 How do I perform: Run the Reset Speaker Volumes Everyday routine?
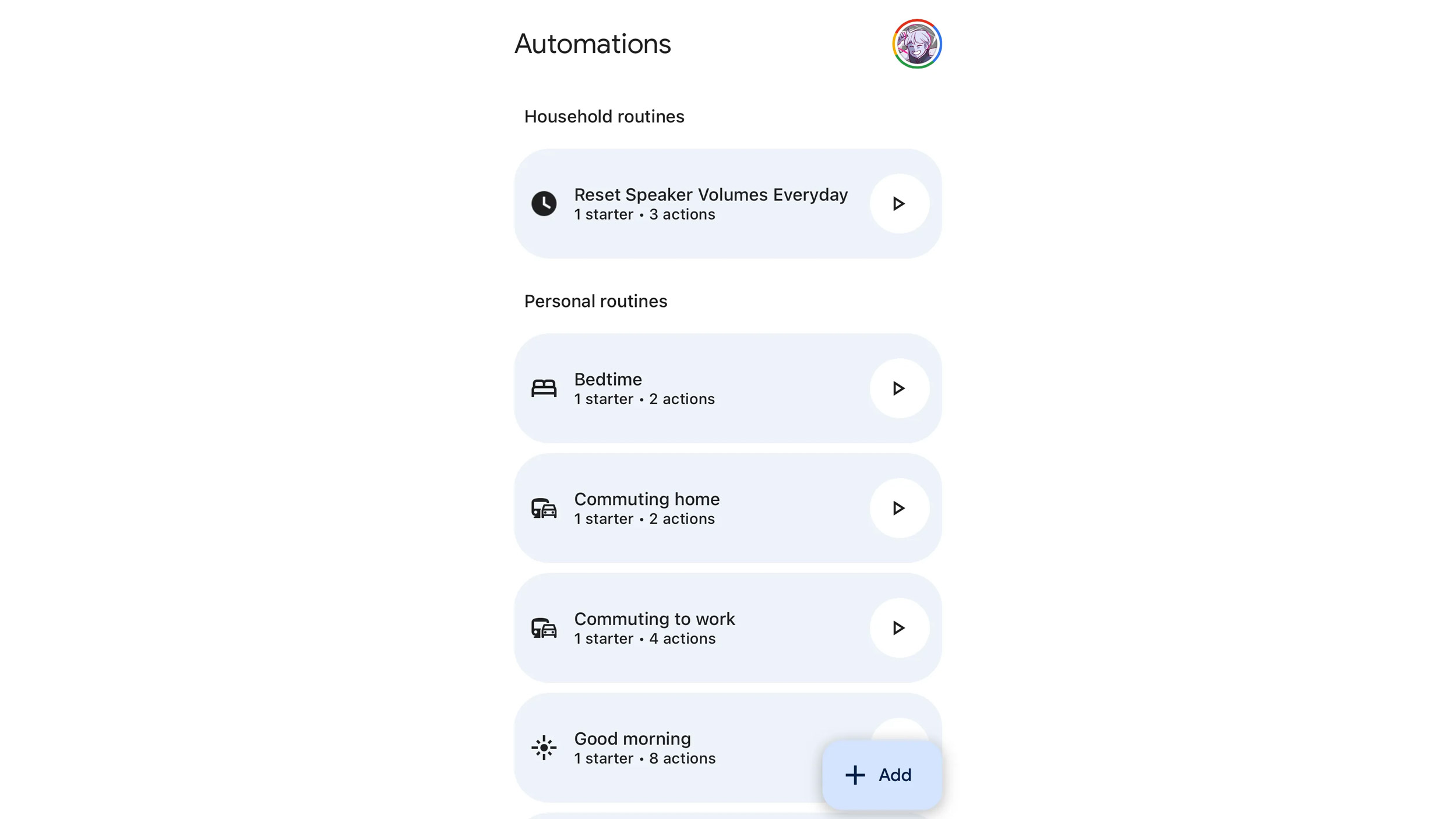click(x=897, y=203)
